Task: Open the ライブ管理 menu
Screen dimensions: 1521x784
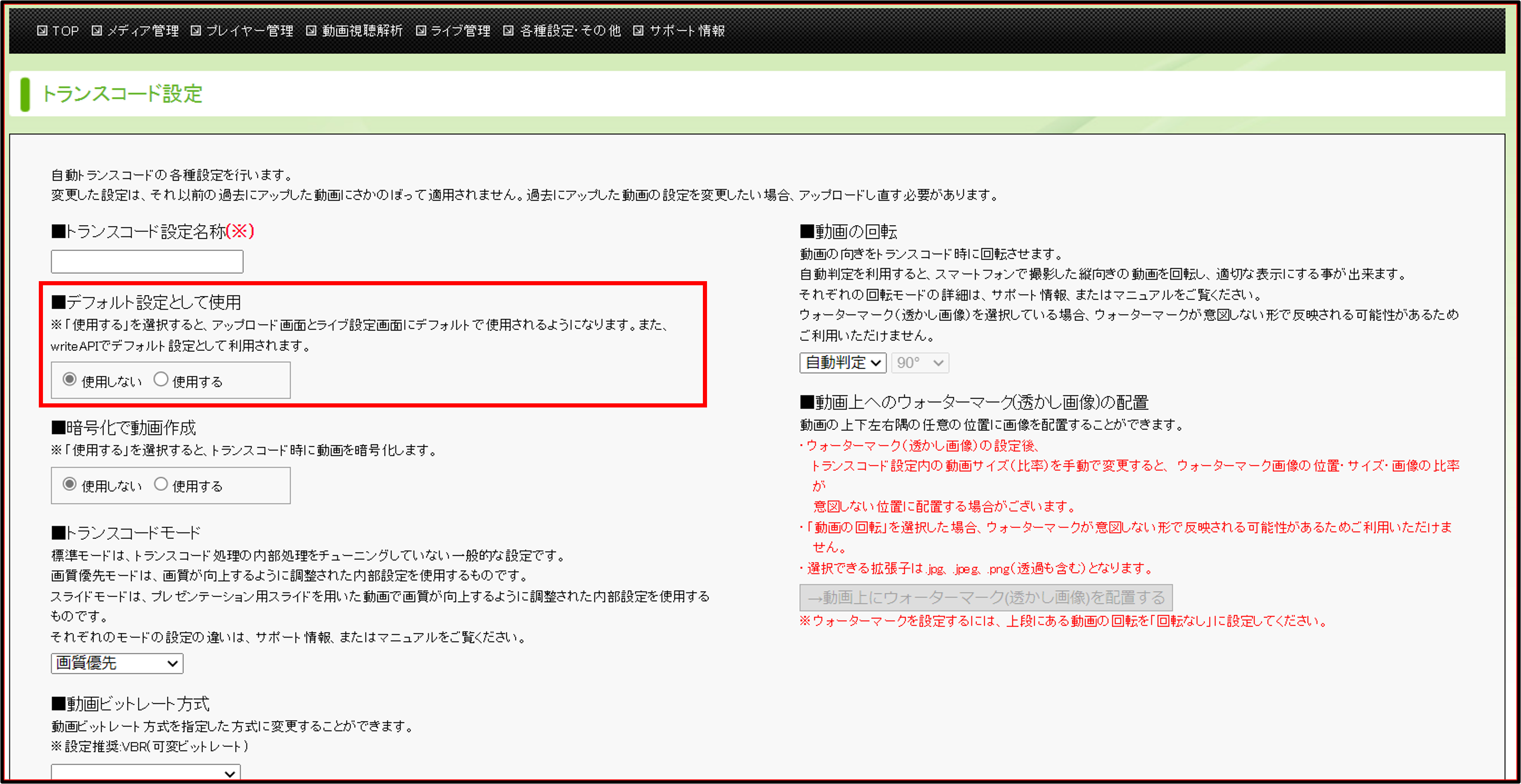Action: pos(460,31)
